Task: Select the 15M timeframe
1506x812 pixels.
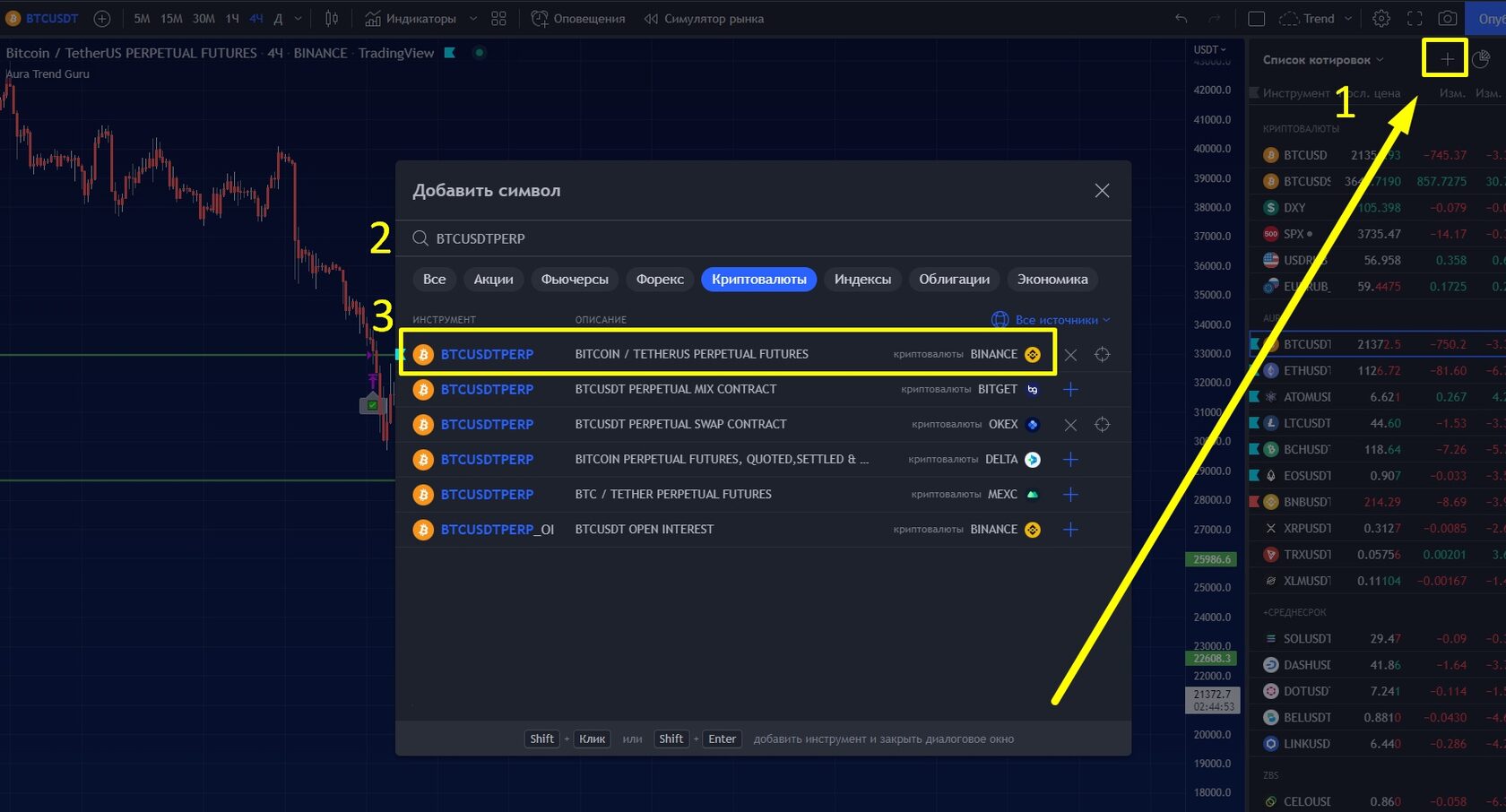Action: pos(171,19)
